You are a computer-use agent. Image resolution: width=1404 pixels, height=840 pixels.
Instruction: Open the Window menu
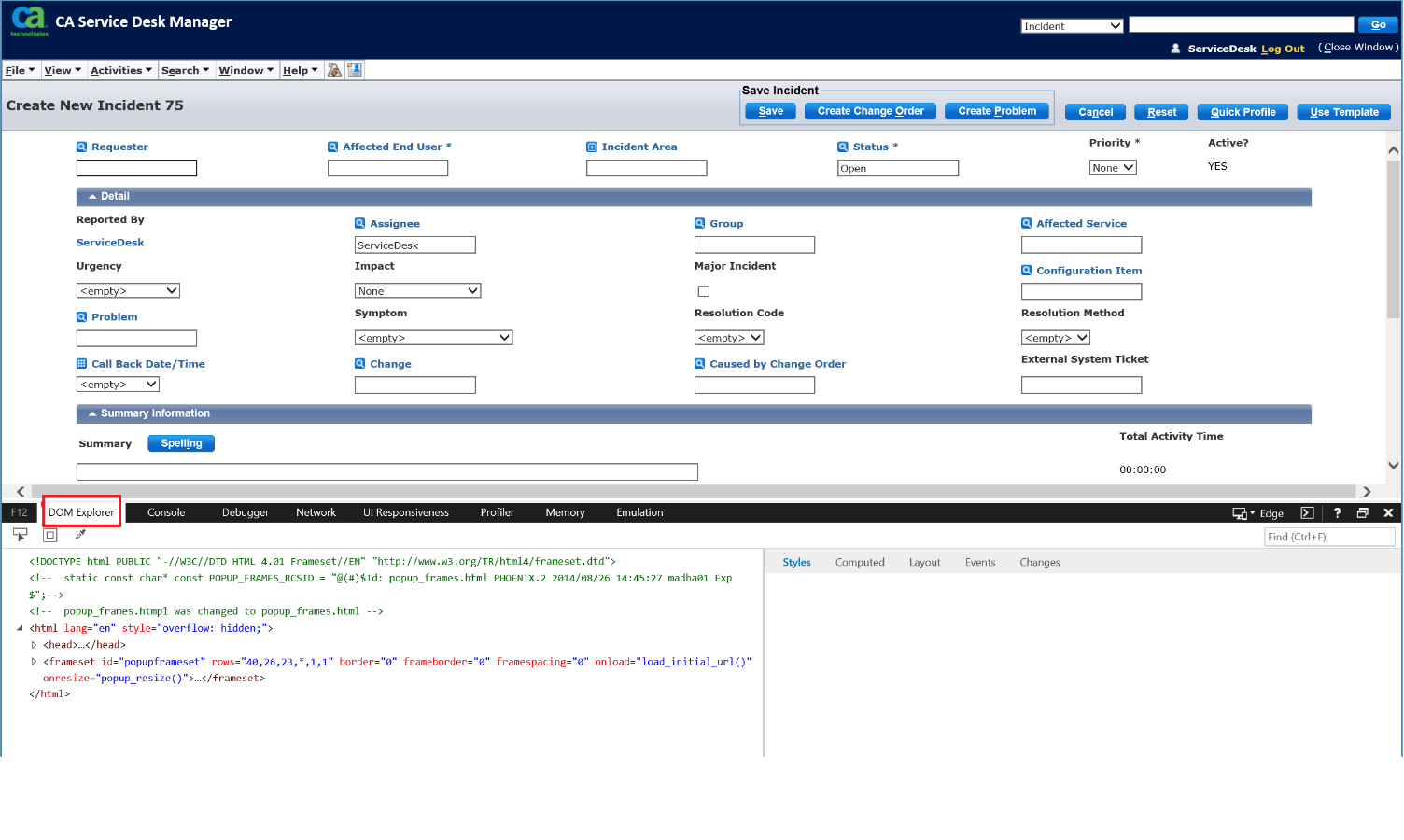tap(246, 70)
